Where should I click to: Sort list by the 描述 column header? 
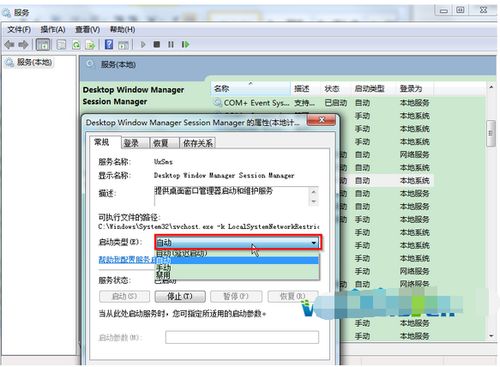(x=305, y=89)
